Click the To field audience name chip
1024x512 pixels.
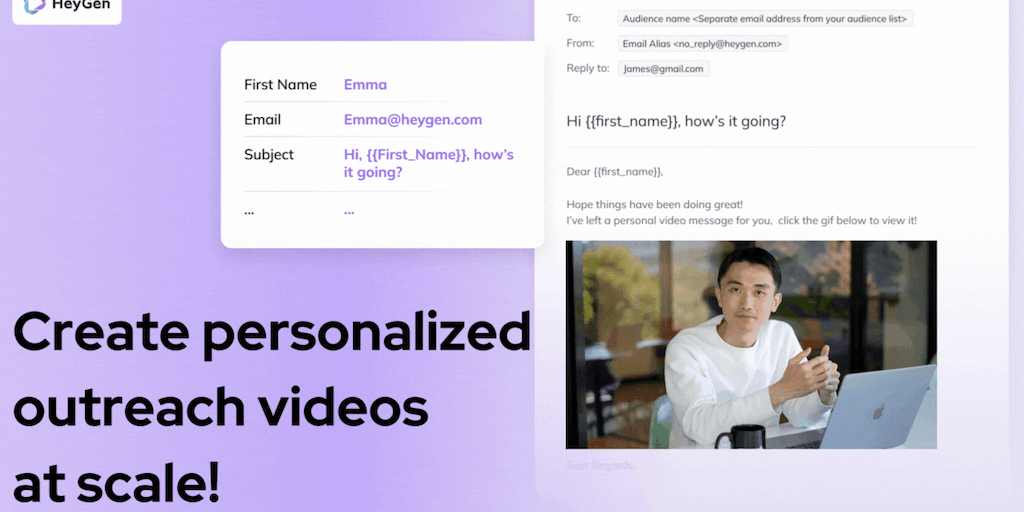pos(765,19)
